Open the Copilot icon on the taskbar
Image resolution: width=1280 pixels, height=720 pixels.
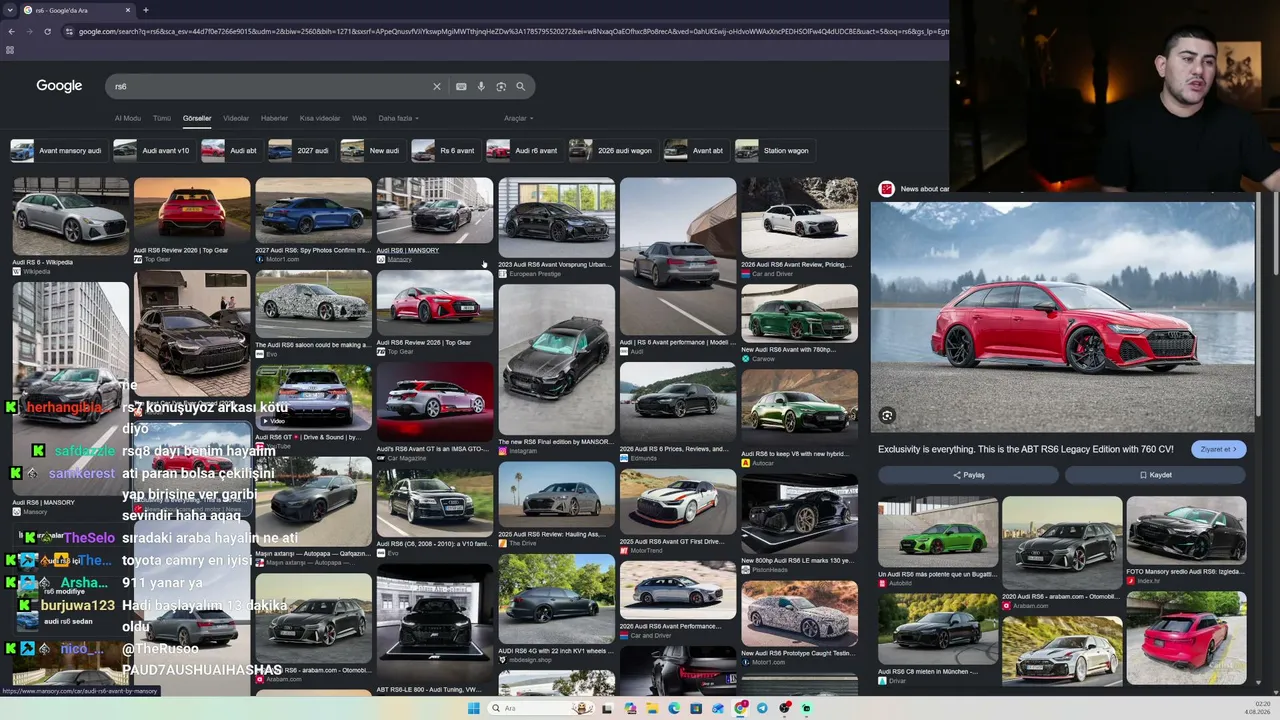click(630, 708)
